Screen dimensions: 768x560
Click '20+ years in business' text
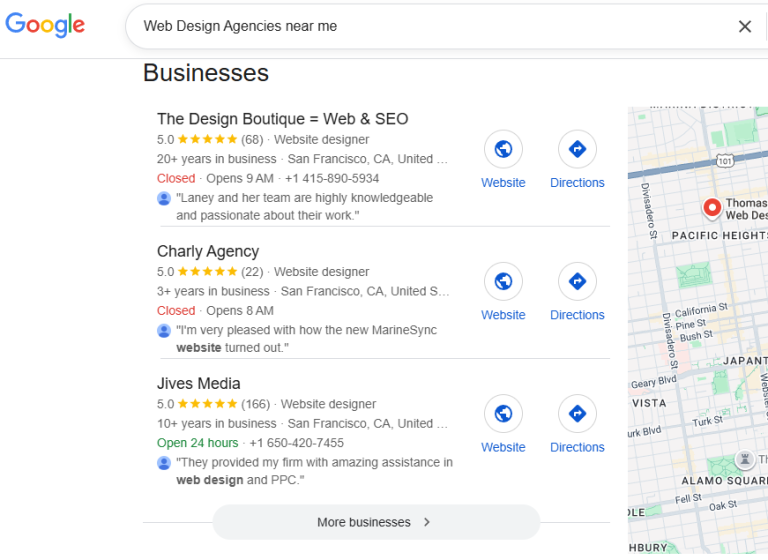click(216, 159)
